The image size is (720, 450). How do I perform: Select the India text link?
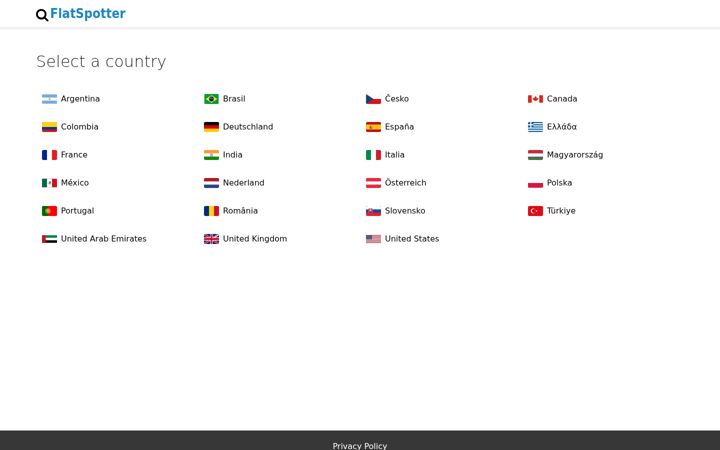(x=233, y=155)
